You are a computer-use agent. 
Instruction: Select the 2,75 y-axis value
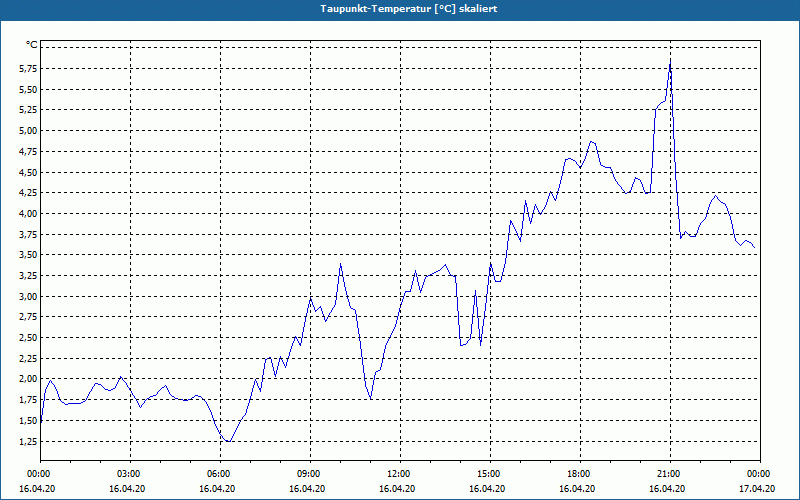[x=28, y=317]
